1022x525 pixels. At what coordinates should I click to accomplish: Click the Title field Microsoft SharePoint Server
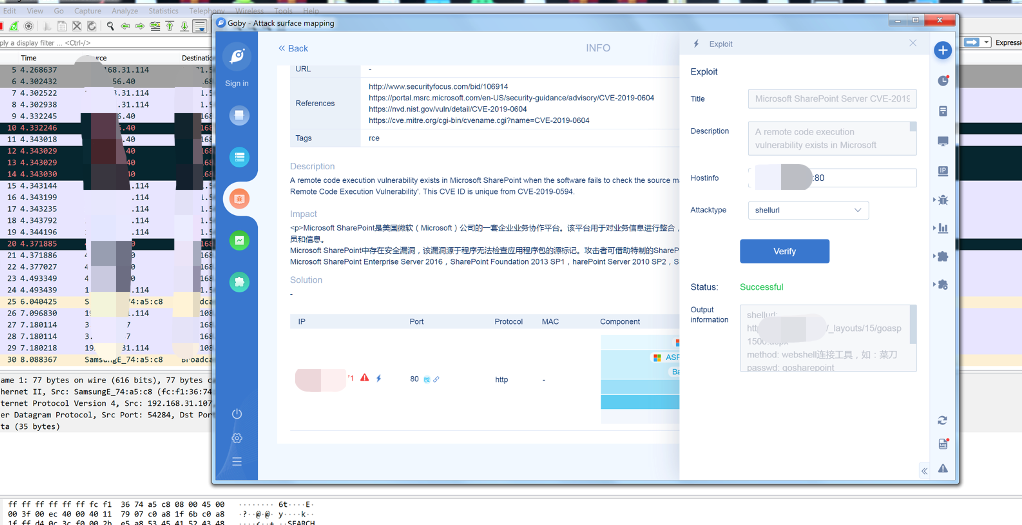point(832,99)
